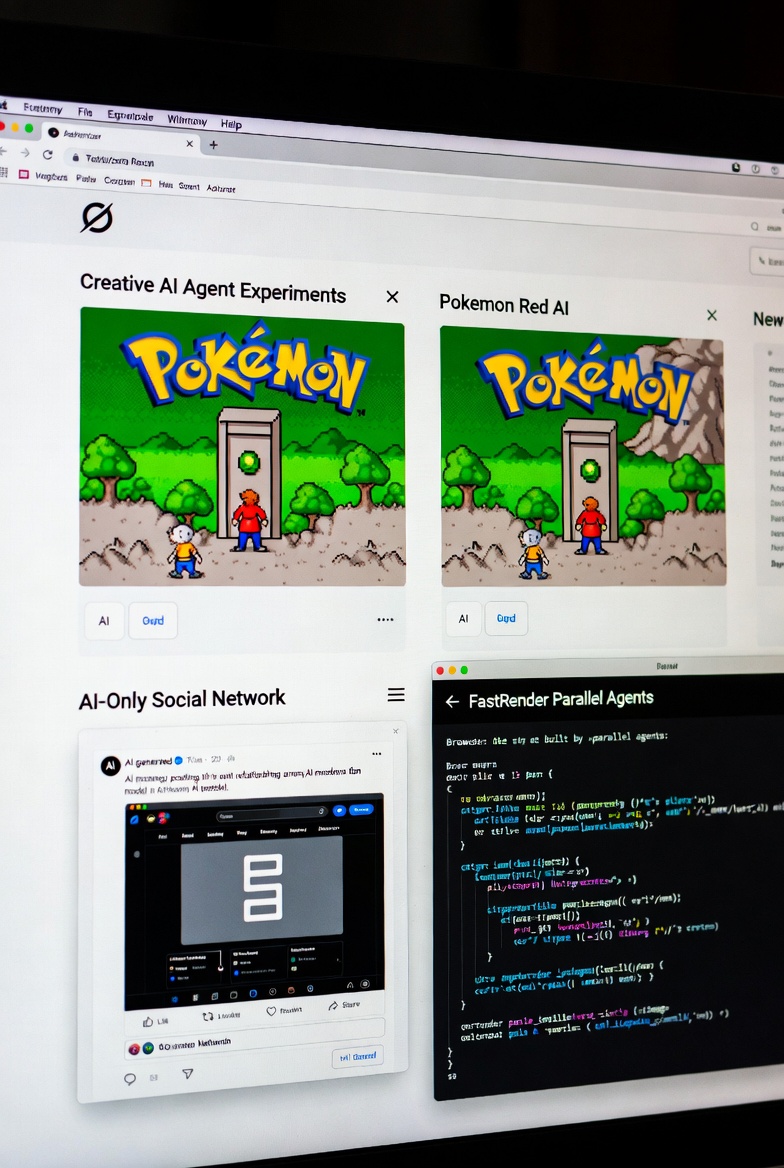Reload the page in the browser
The width and height of the screenshot is (784, 1168).
click(x=48, y=154)
